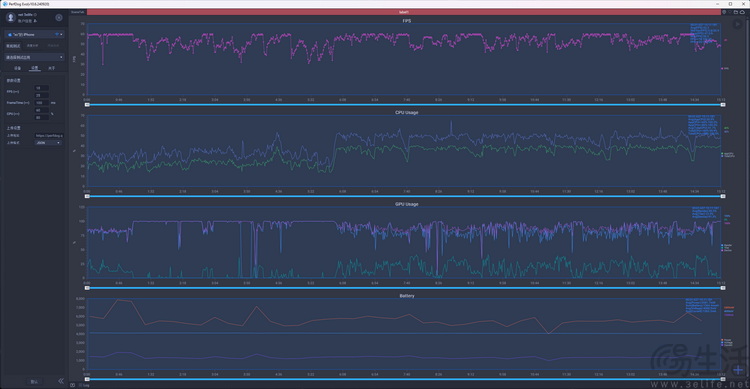Switch to the third greyed mode tab
The height and width of the screenshot is (389, 750).
53,46
